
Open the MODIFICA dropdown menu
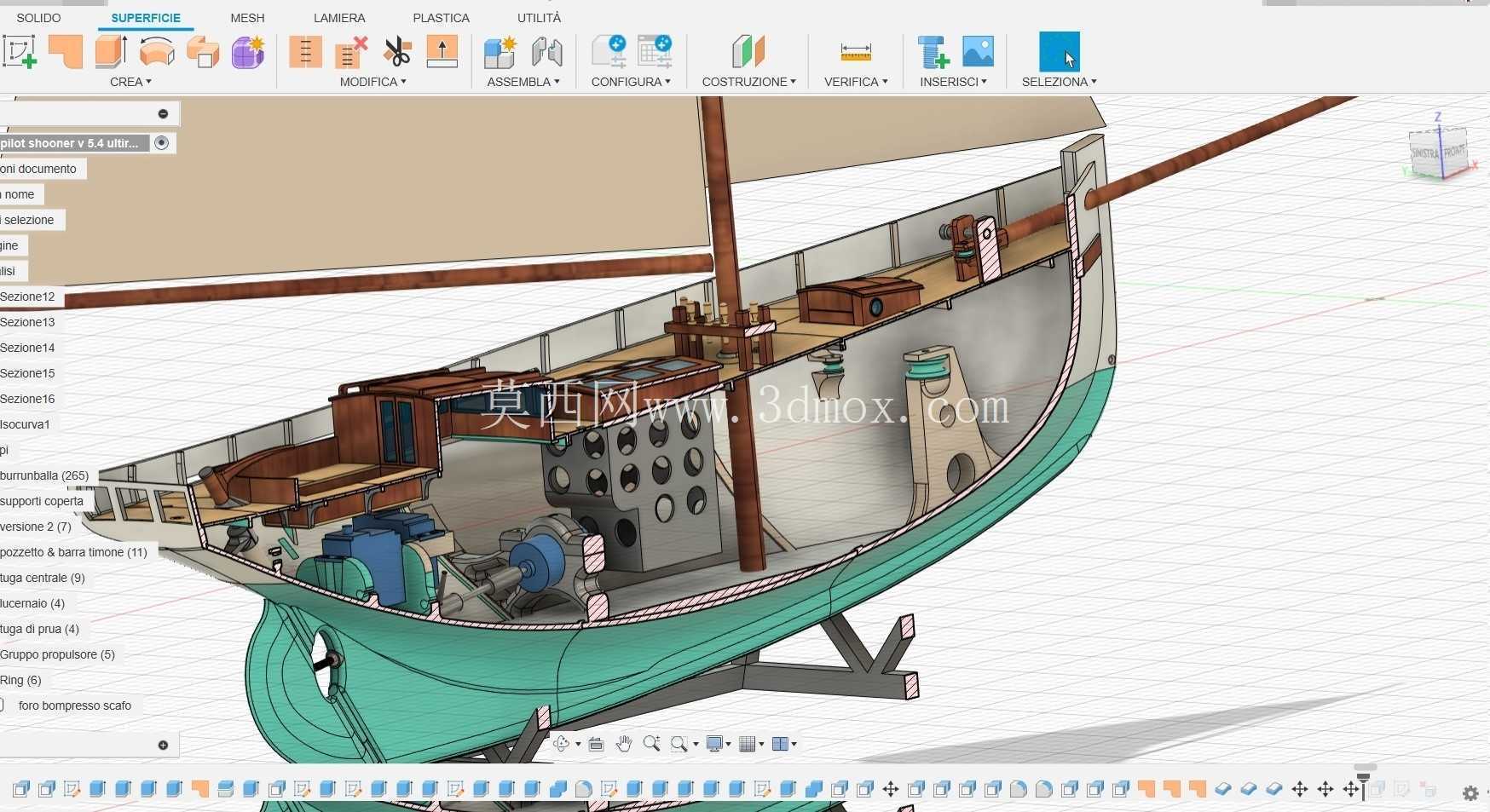(x=373, y=82)
